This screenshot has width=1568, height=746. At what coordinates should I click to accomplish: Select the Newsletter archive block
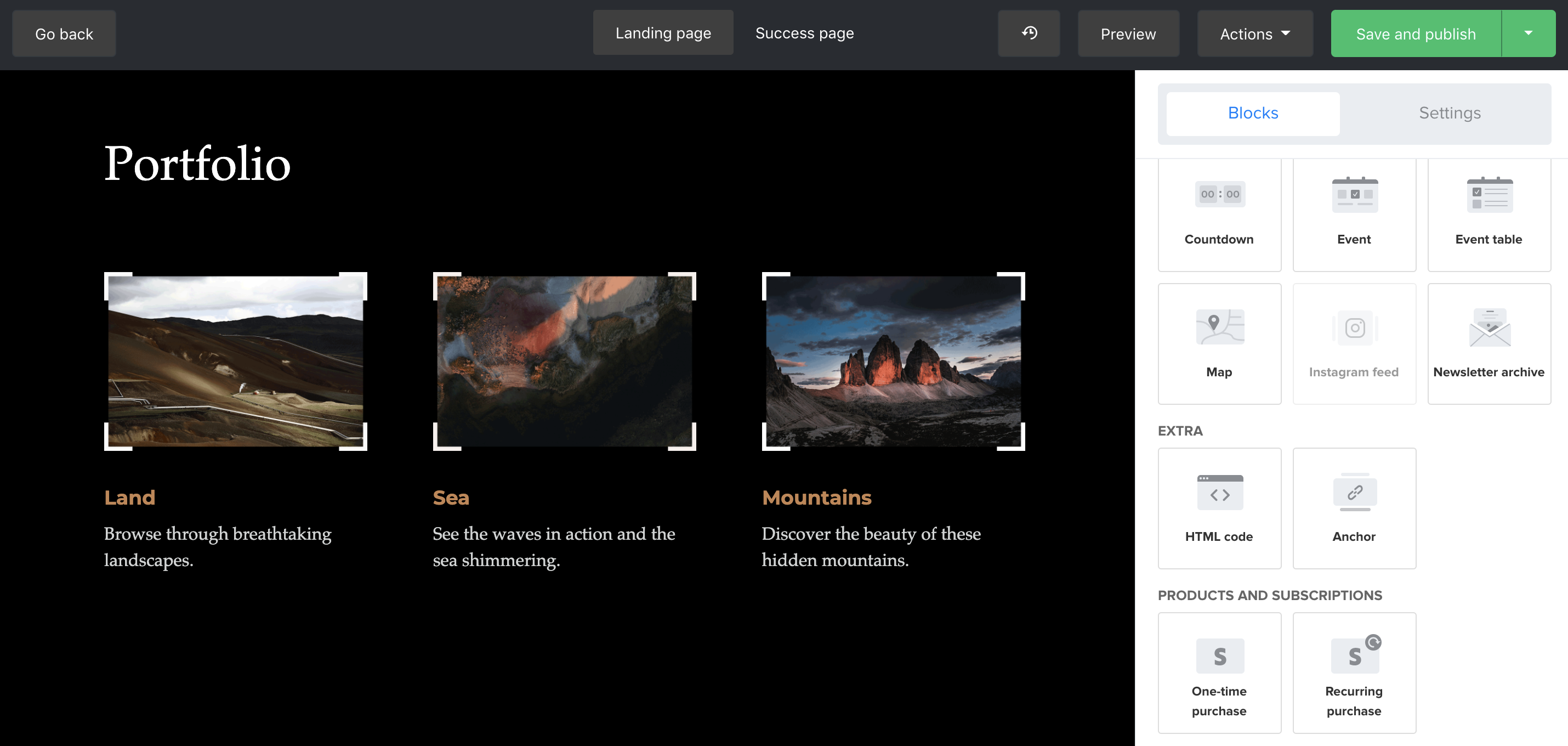1489,344
